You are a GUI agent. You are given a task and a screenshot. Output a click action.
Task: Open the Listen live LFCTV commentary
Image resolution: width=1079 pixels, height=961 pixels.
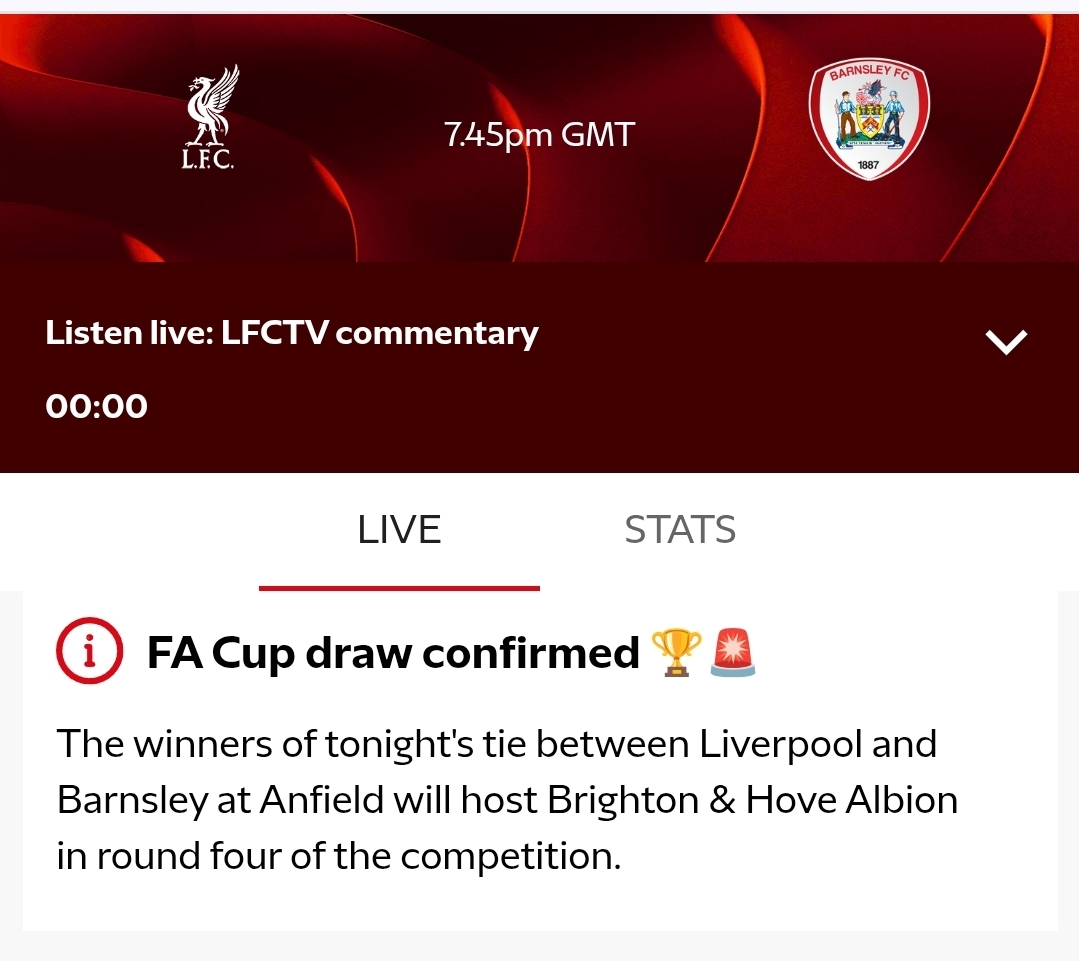(x=292, y=333)
